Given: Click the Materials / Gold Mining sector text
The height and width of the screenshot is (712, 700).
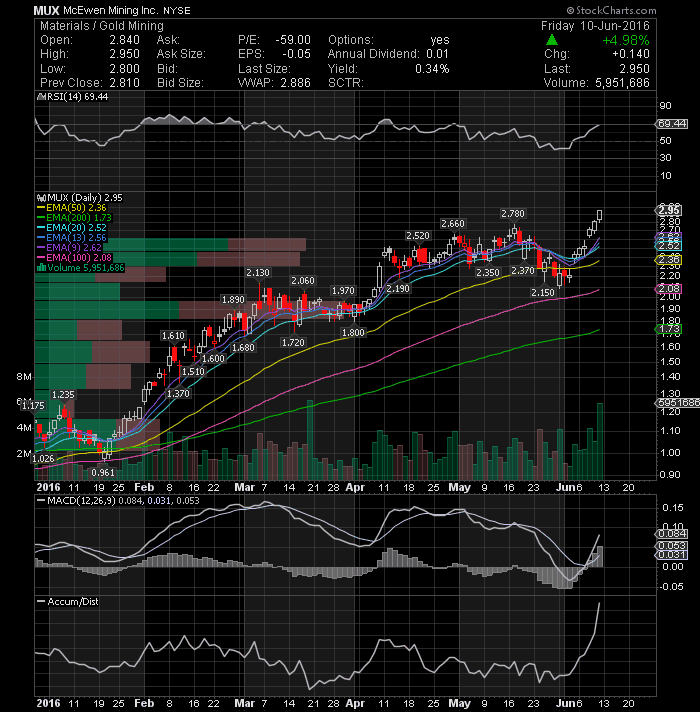Looking at the screenshot, I should [x=102, y=26].
